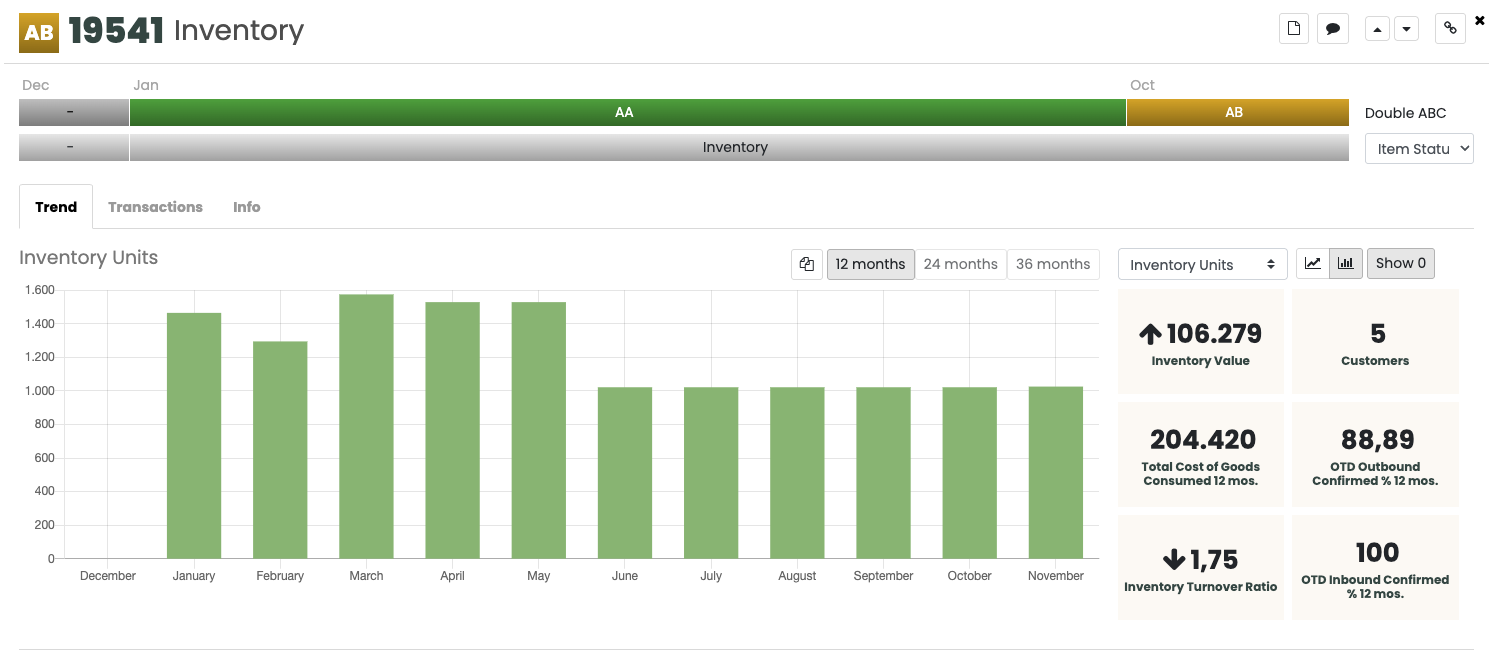The width and height of the screenshot is (1500, 660).
Task: Open the Inventory Units metric dropdown
Action: [x=1202, y=265]
